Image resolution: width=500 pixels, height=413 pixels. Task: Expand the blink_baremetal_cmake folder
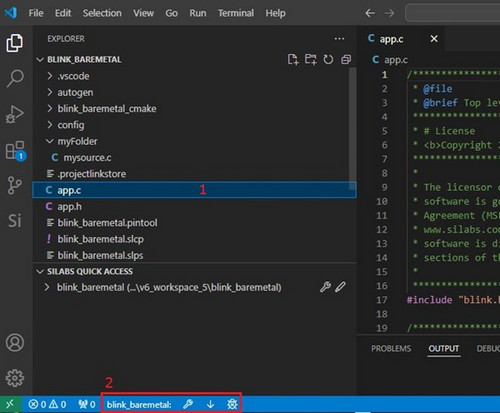coord(194,109)
